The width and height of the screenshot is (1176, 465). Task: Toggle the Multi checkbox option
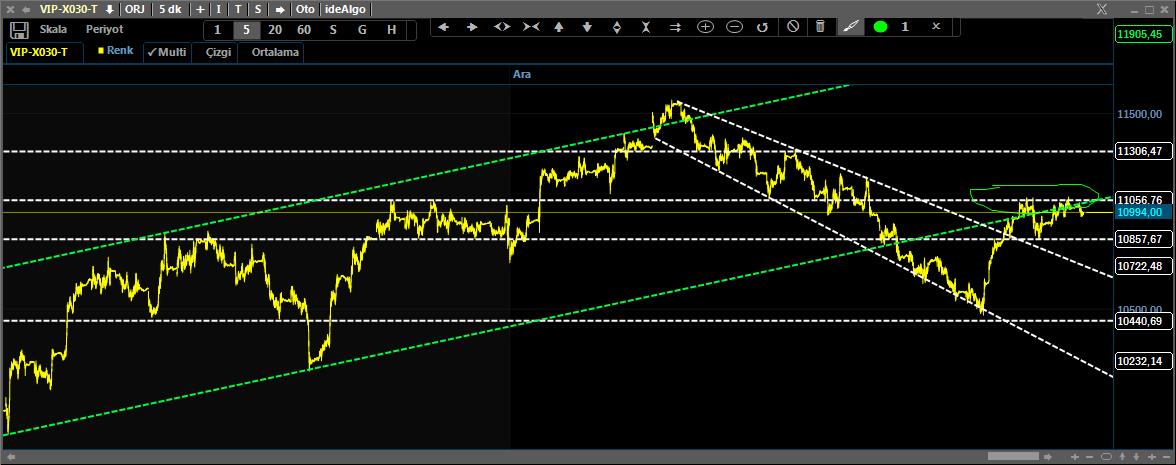coord(166,51)
